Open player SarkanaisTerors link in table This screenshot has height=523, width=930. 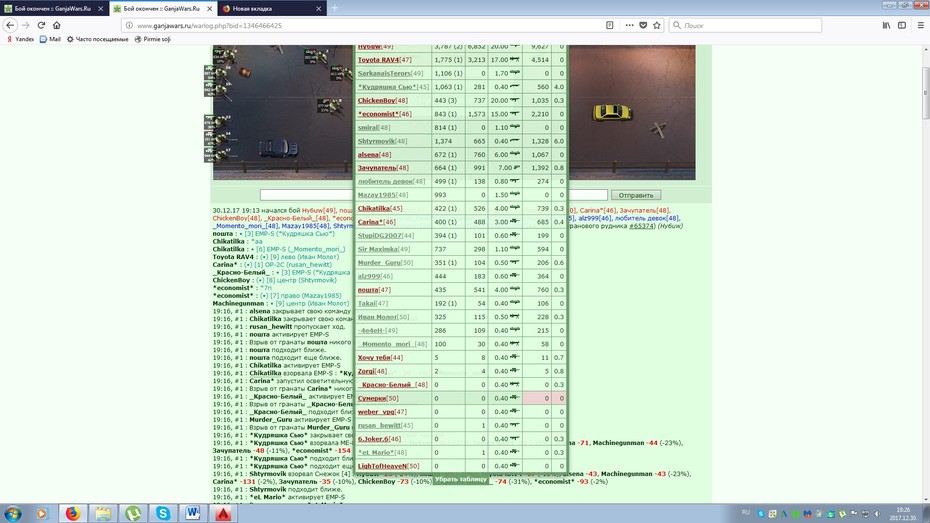click(384, 74)
